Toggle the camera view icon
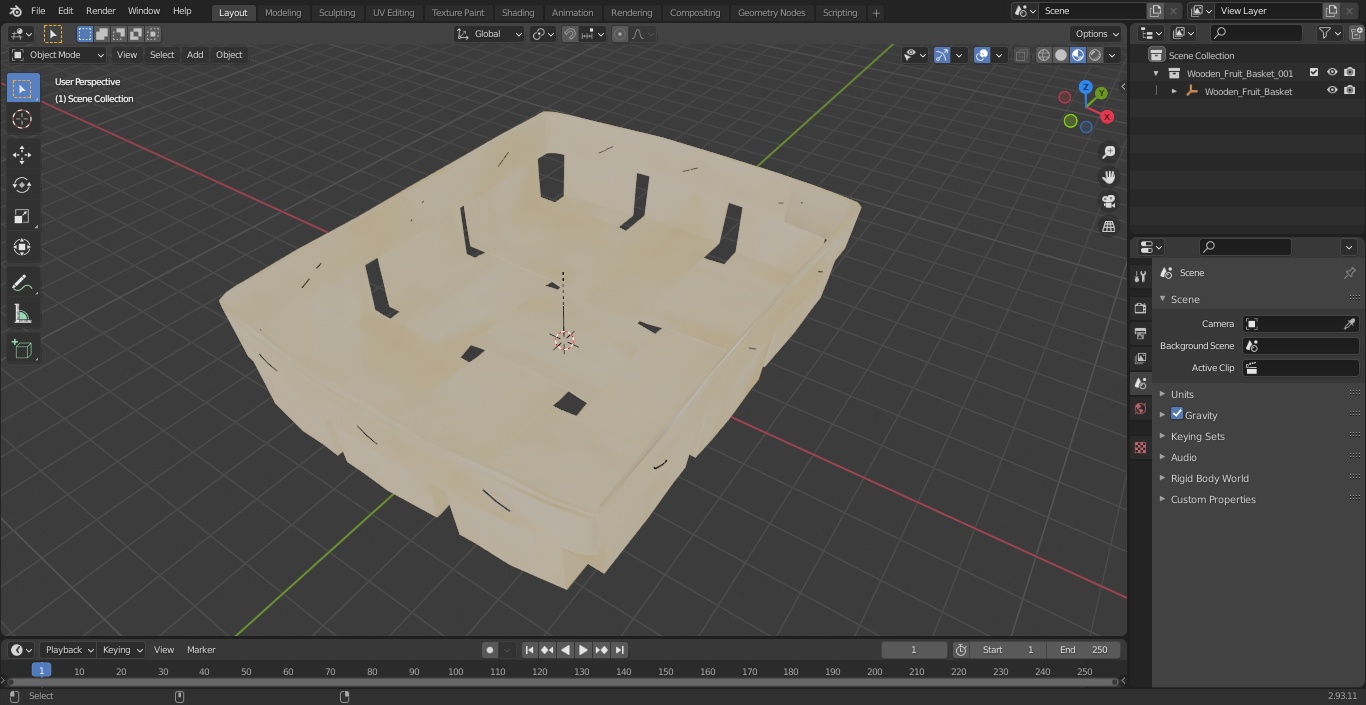Screen dimensions: 1366x705 point(1108,202)
